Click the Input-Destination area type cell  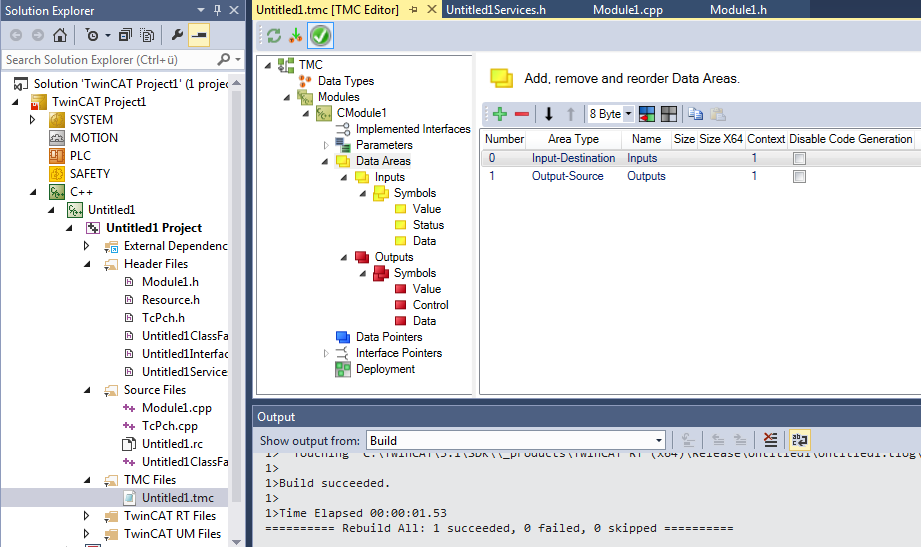pyautogui.click(x=573, y=158)
